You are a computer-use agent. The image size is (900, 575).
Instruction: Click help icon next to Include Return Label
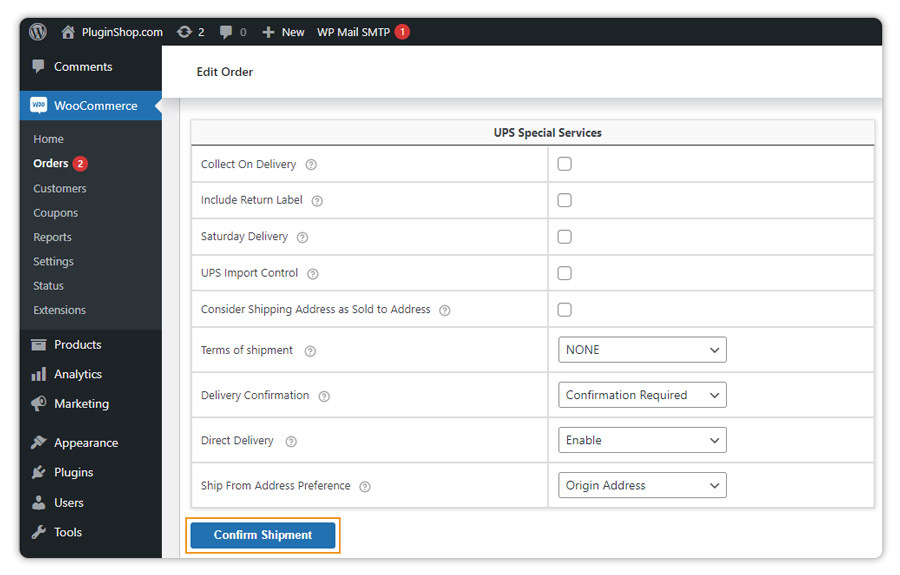pos(317,201)
